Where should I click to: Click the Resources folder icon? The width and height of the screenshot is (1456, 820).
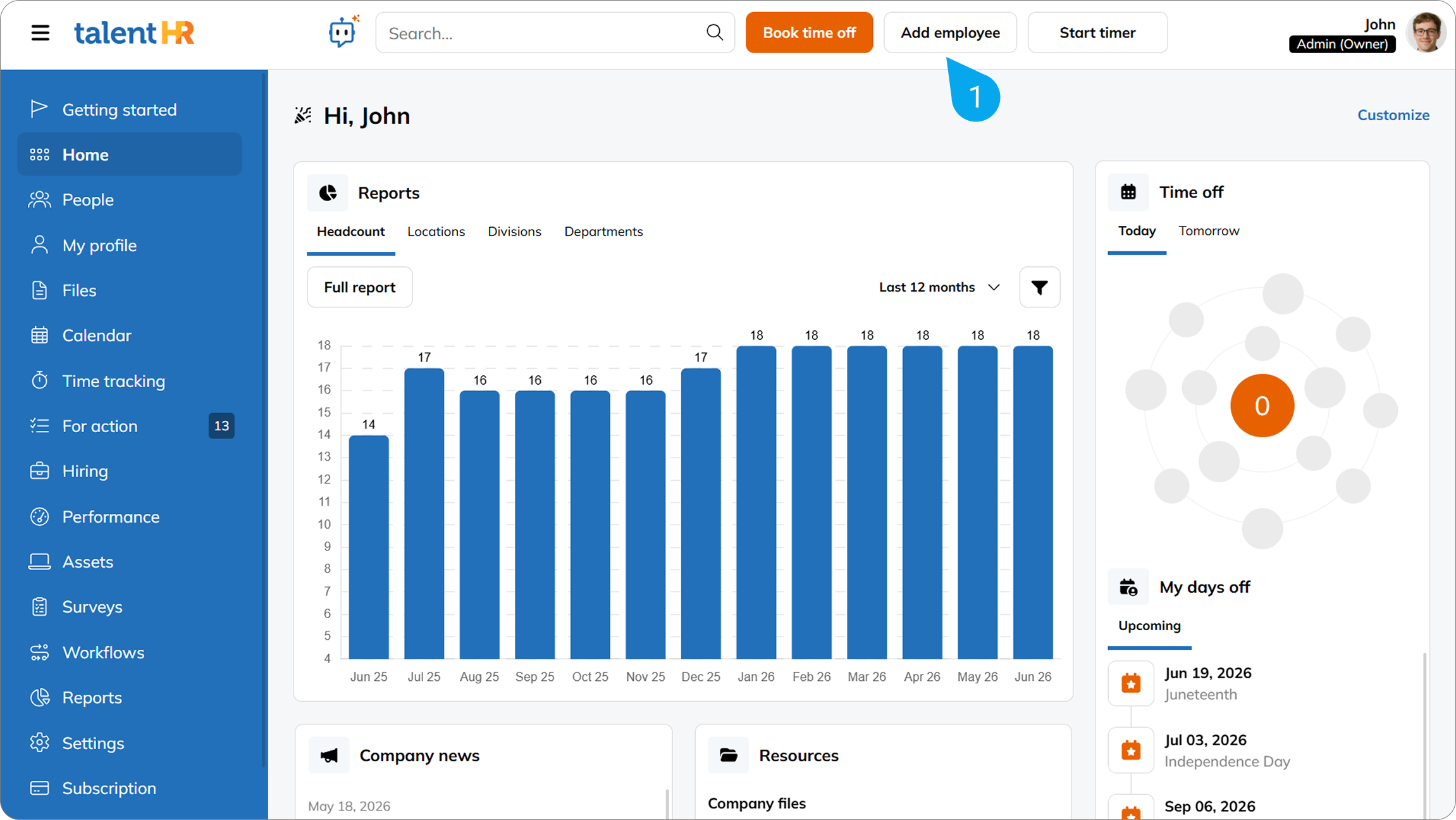pyautogui.click(x=729, y=755)
